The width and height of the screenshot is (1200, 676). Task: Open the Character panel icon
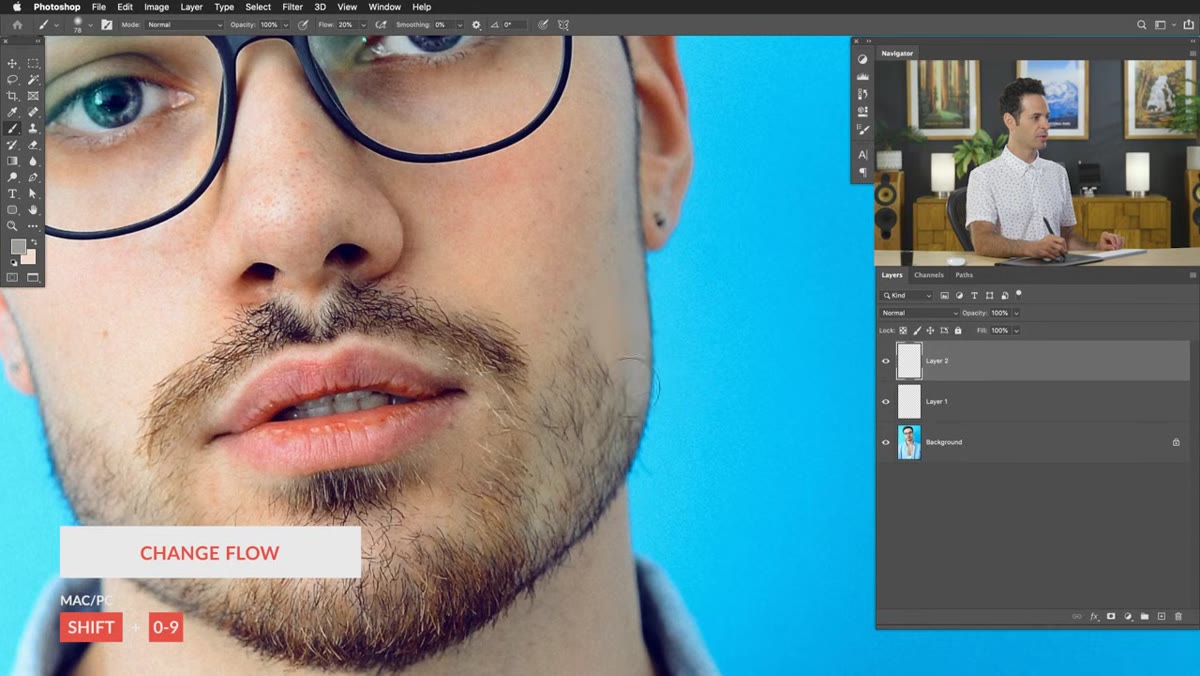click(863, 155)
